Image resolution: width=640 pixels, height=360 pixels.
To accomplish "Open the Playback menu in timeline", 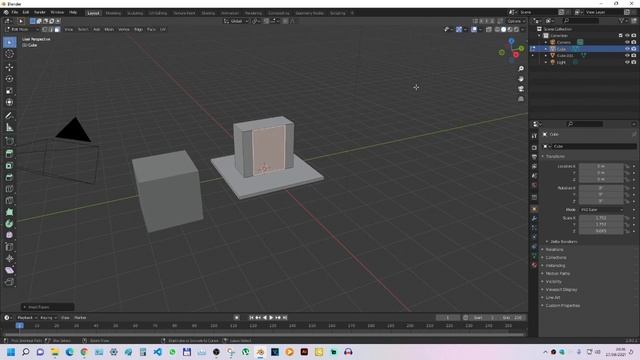I will pyautogui.click(x=27, y=318).
